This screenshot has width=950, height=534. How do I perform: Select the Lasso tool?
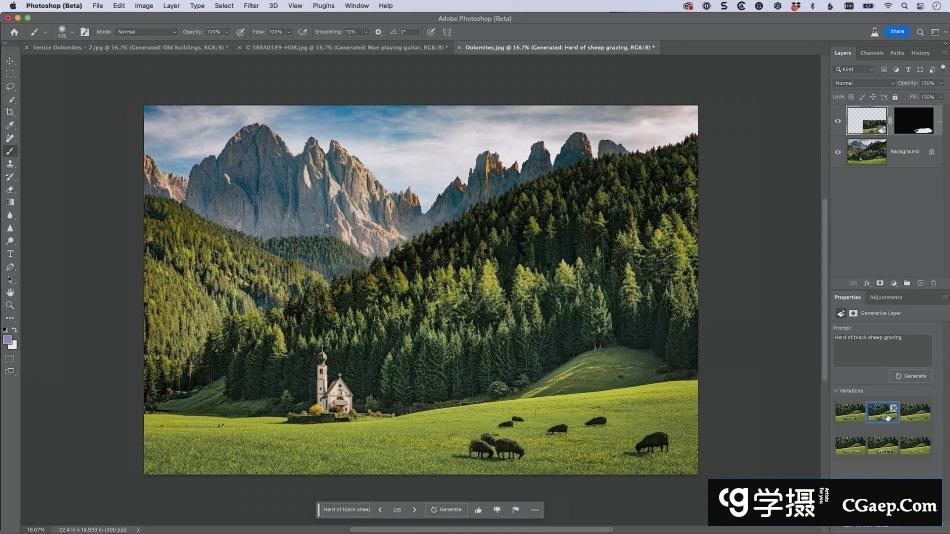pyautogui.click(x=10, y=87)
